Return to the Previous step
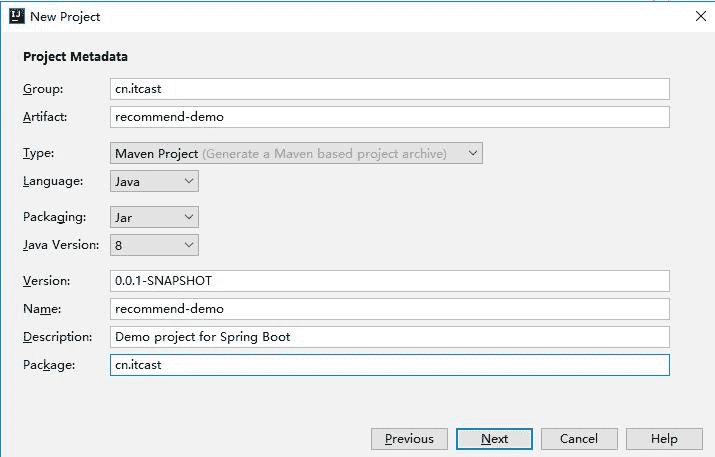This screenshot has height=457, width=715. [409, 439]
